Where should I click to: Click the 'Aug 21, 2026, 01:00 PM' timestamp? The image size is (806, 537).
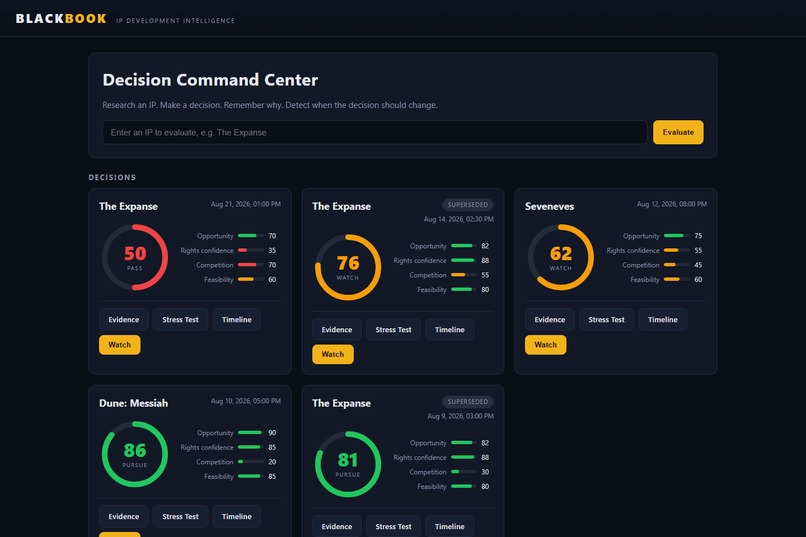pos(246,204)
